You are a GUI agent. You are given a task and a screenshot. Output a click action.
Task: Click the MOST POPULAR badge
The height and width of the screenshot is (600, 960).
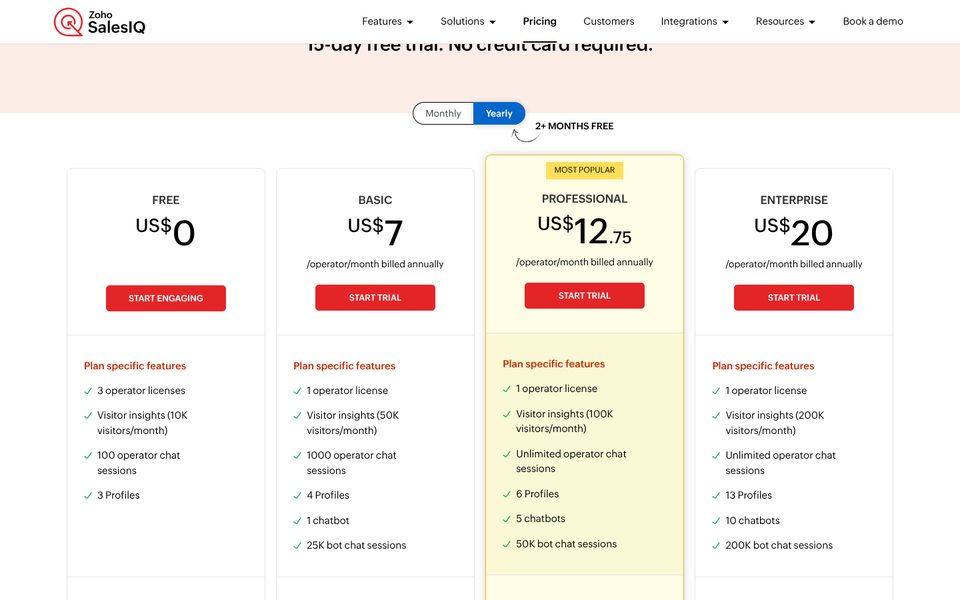click(585, 170)
